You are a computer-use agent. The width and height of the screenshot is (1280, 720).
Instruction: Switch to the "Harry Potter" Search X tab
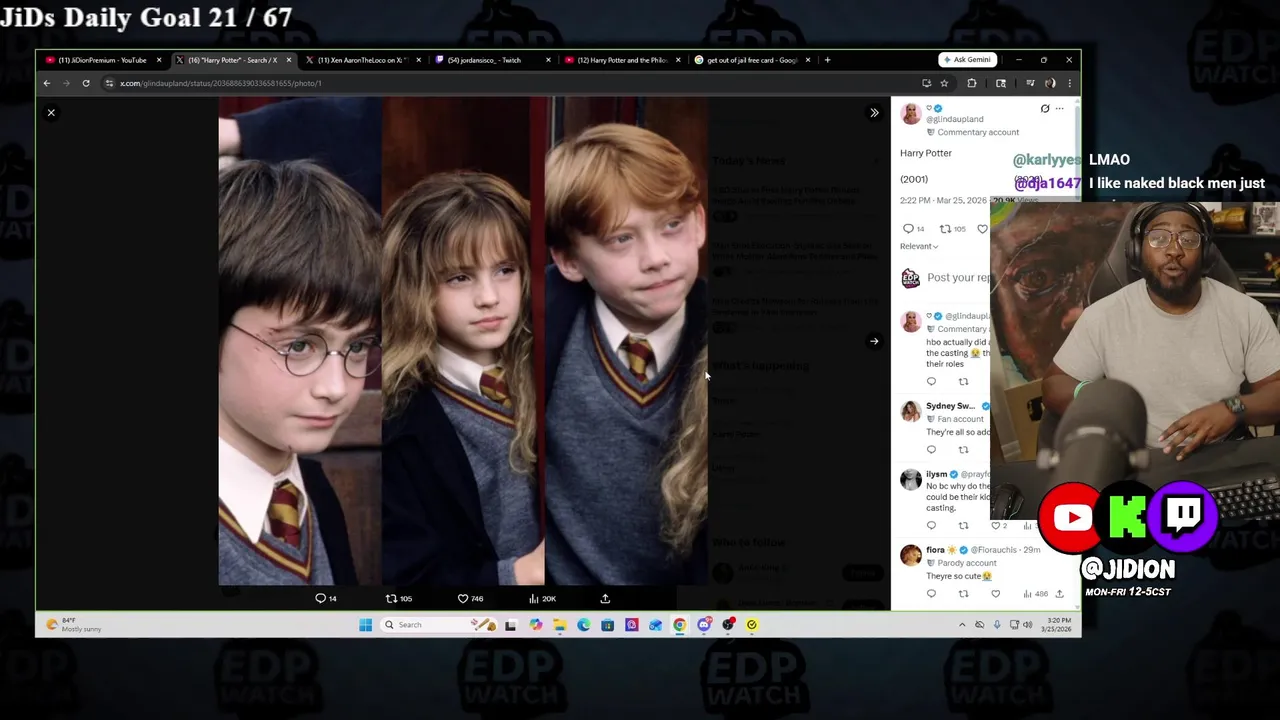click(232, 60)
